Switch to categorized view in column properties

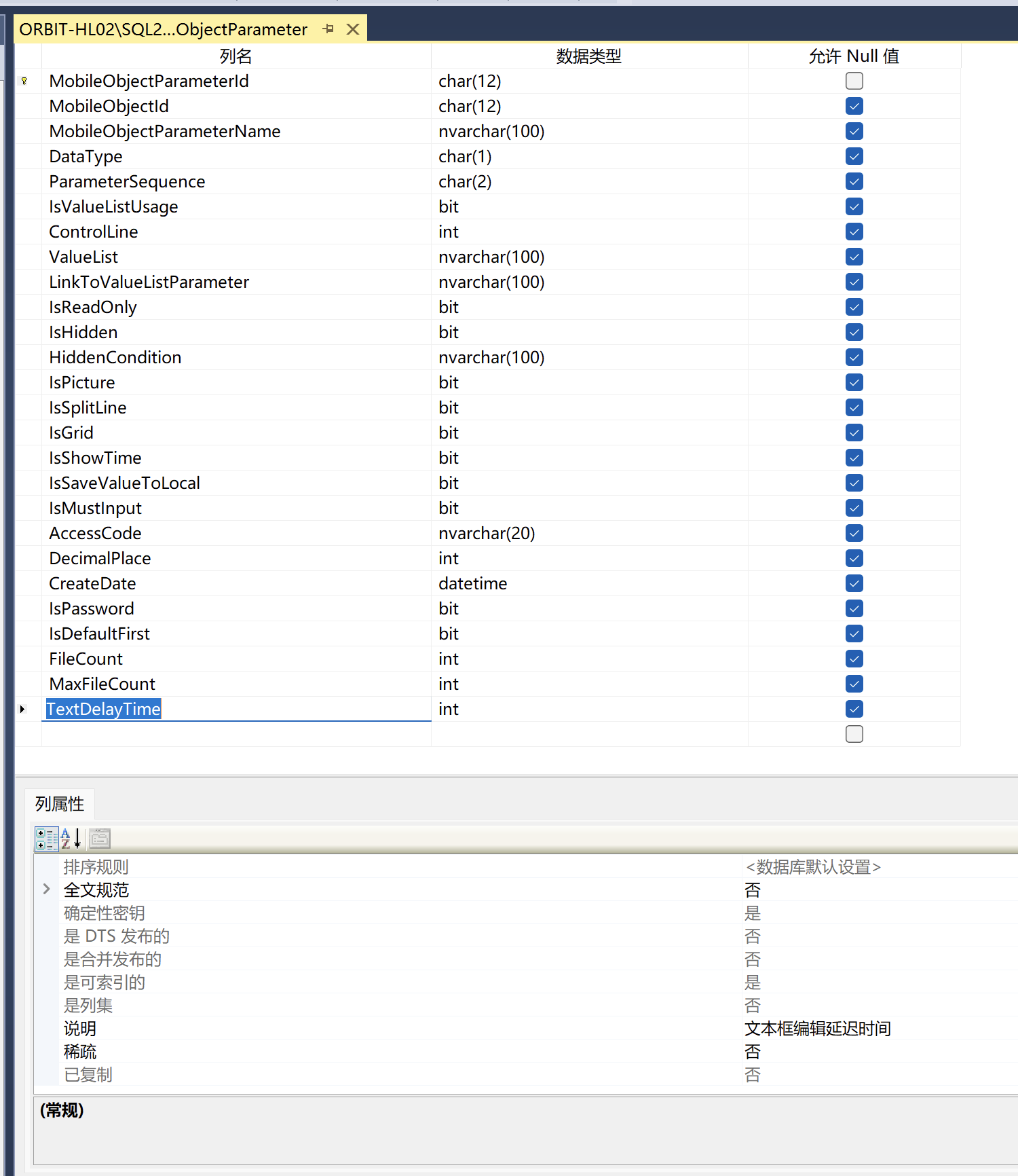pos(47,839)
